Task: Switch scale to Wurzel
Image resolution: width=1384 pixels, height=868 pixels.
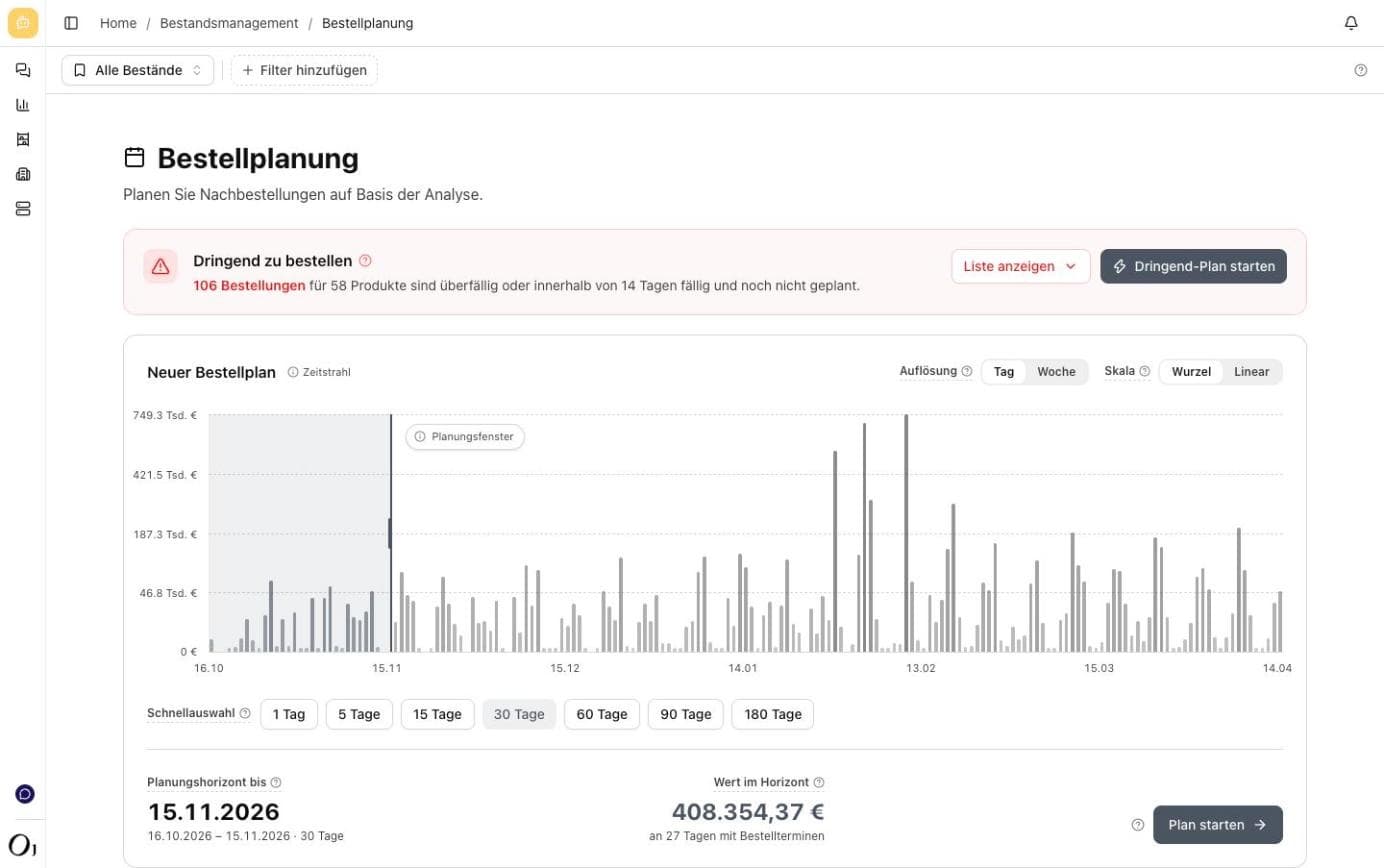Action: pyautogui.click(x=1191, y=372)
